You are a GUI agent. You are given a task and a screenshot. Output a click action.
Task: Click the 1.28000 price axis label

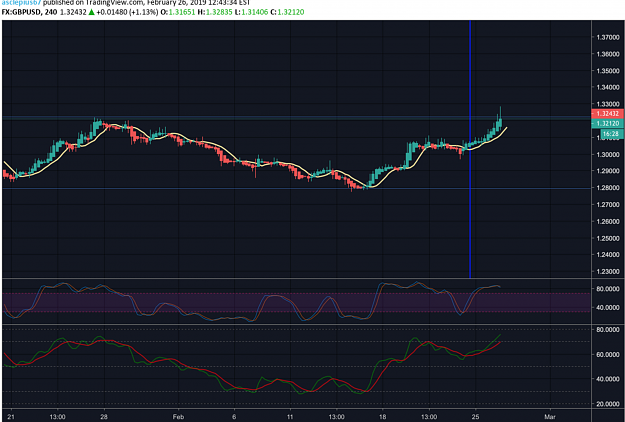(607, 188)
